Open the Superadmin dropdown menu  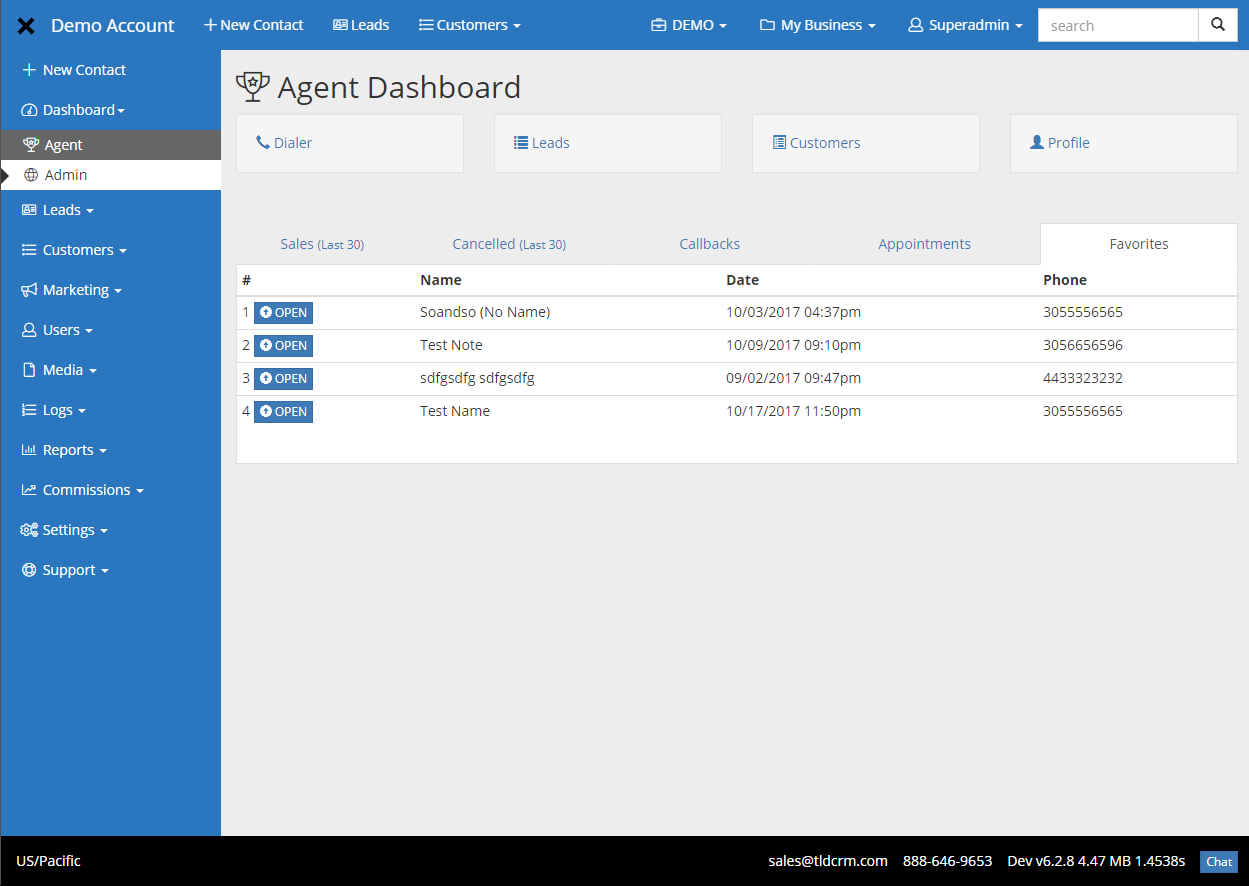click(963, 25)
